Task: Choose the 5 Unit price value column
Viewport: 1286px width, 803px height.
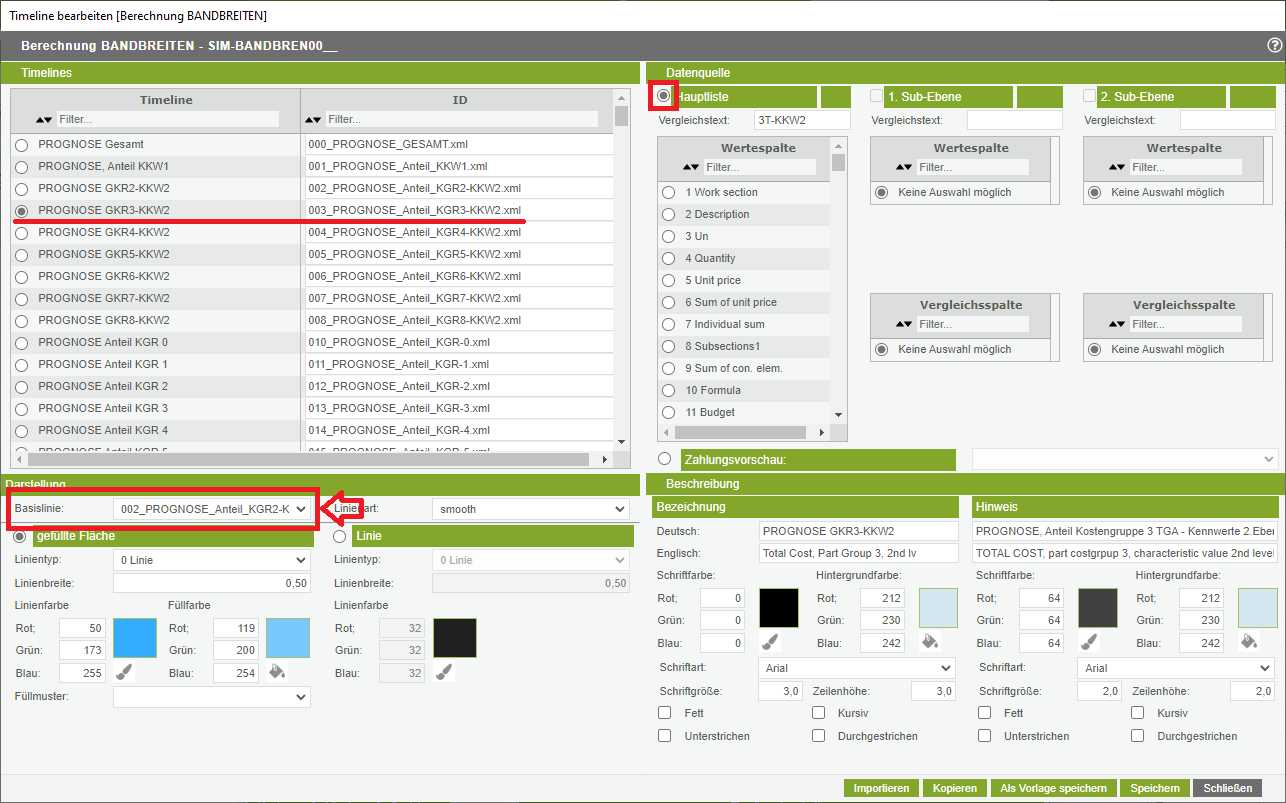Action: (x=668, y=281)
